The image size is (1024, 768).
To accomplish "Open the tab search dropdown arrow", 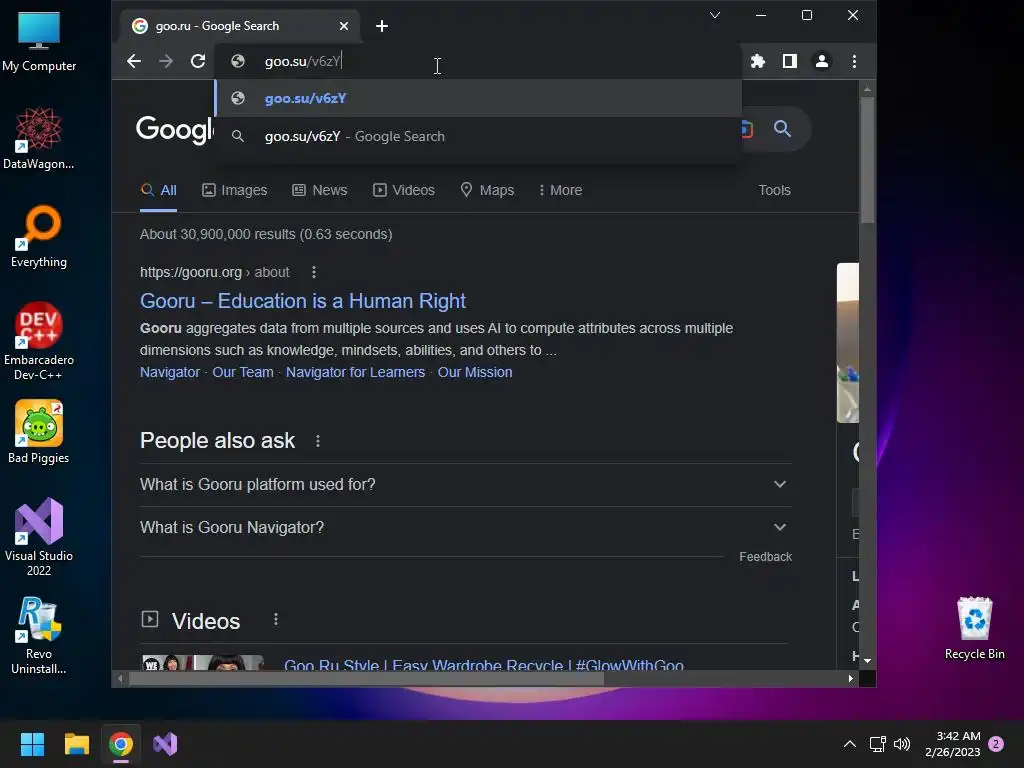I will point(715,15).
